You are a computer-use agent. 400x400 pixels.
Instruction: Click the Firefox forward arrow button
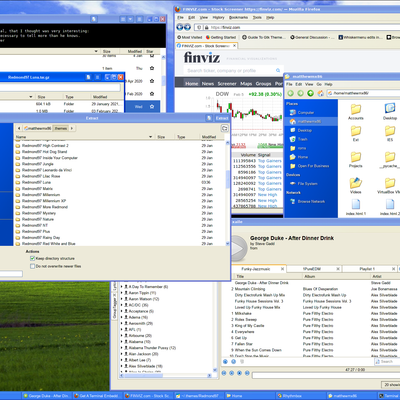pyautogui.click(x=187, y=27)
